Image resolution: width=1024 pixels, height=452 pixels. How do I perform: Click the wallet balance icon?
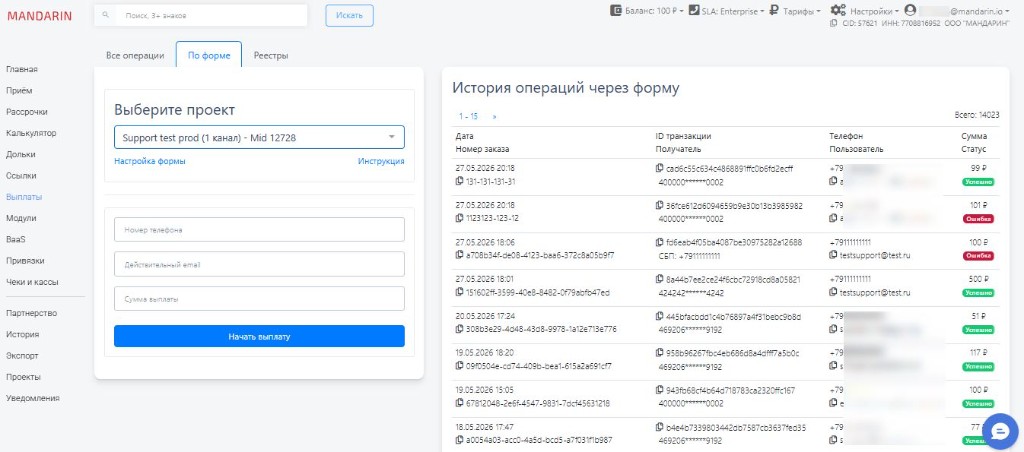click(x=616, y=10)
